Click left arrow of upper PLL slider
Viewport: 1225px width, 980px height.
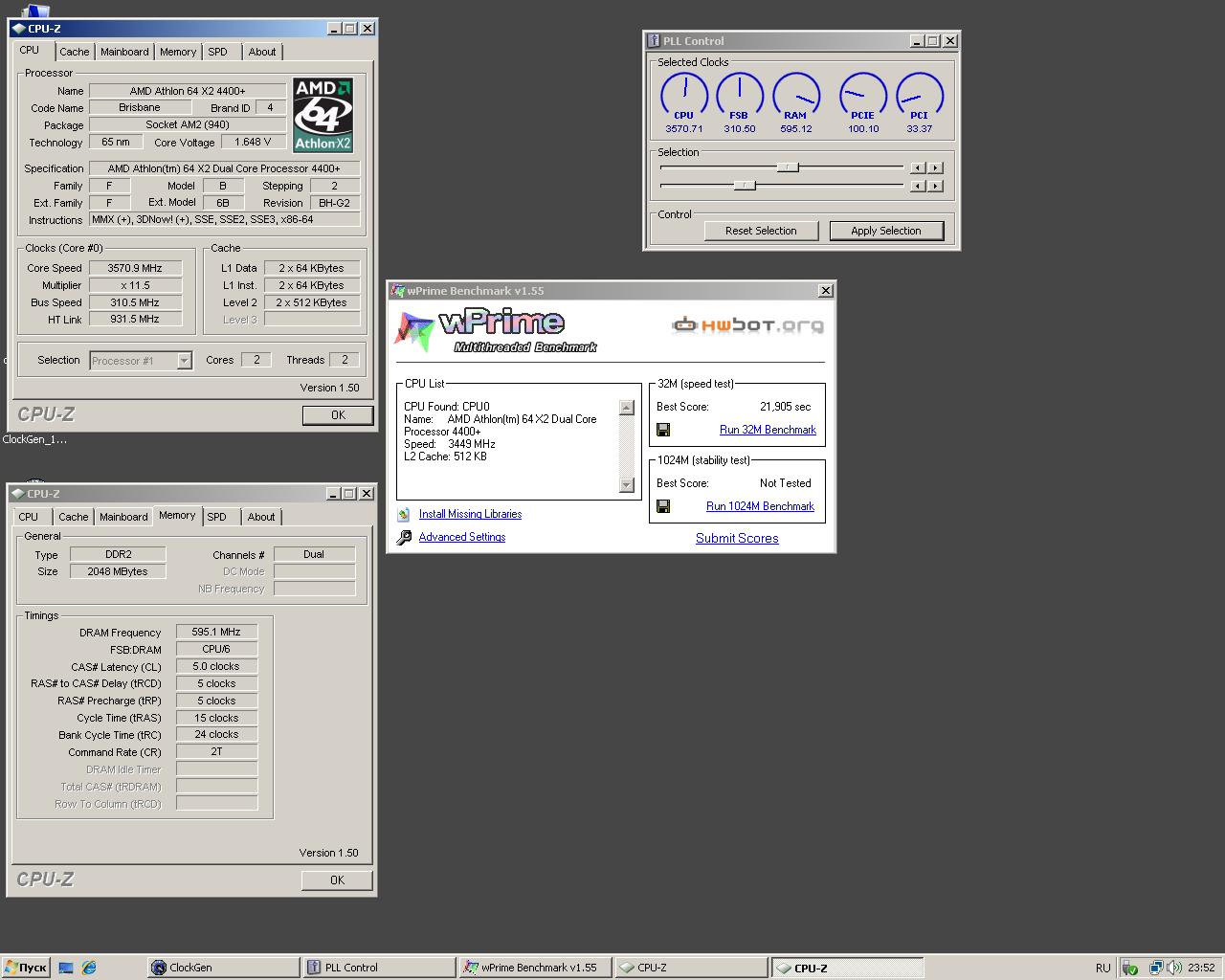918,167
